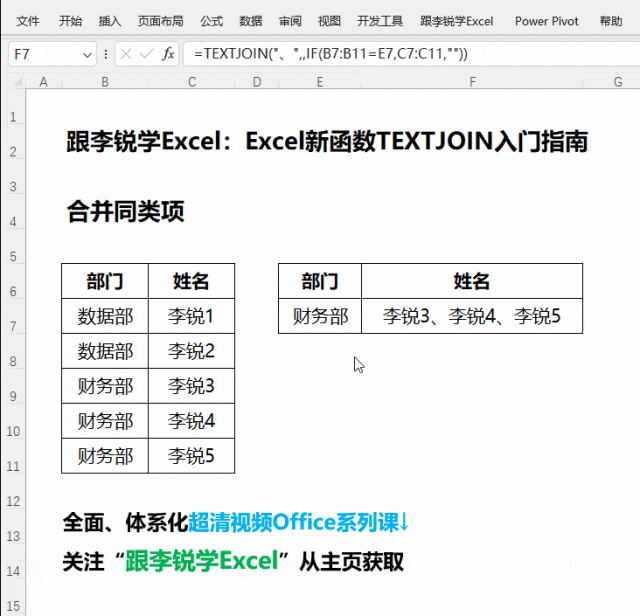This screenshot has height=616, width=640.
Task: Open the 插入 ribbon tab
Action: pos(110,21)
